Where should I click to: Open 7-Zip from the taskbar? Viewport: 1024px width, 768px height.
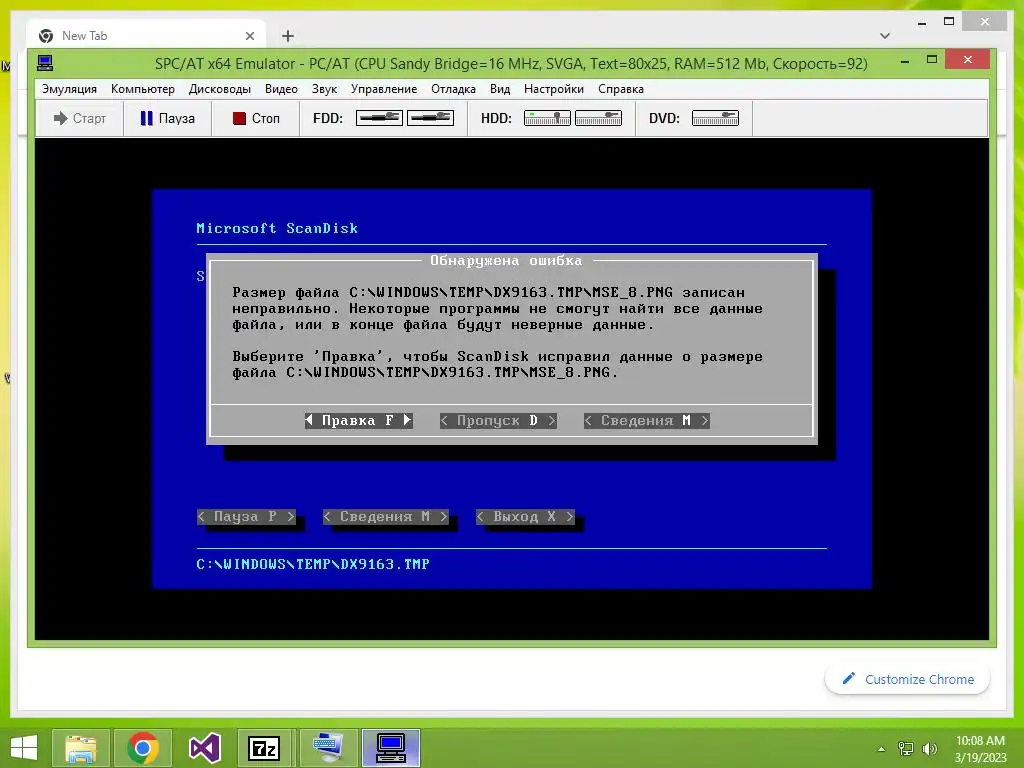pyautogui.click(x=264, y=748)
